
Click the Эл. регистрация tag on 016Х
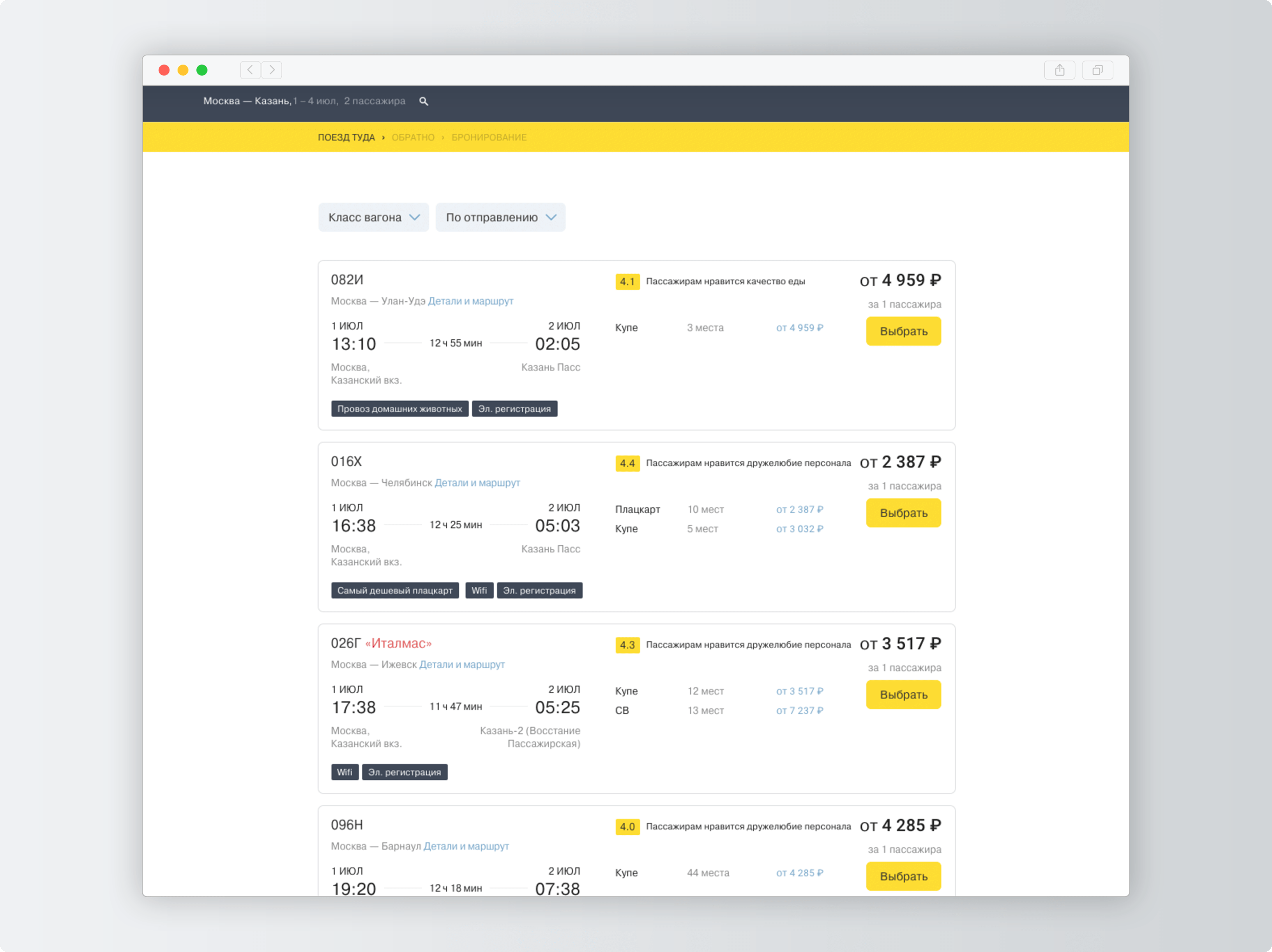(x=539, y=591)
